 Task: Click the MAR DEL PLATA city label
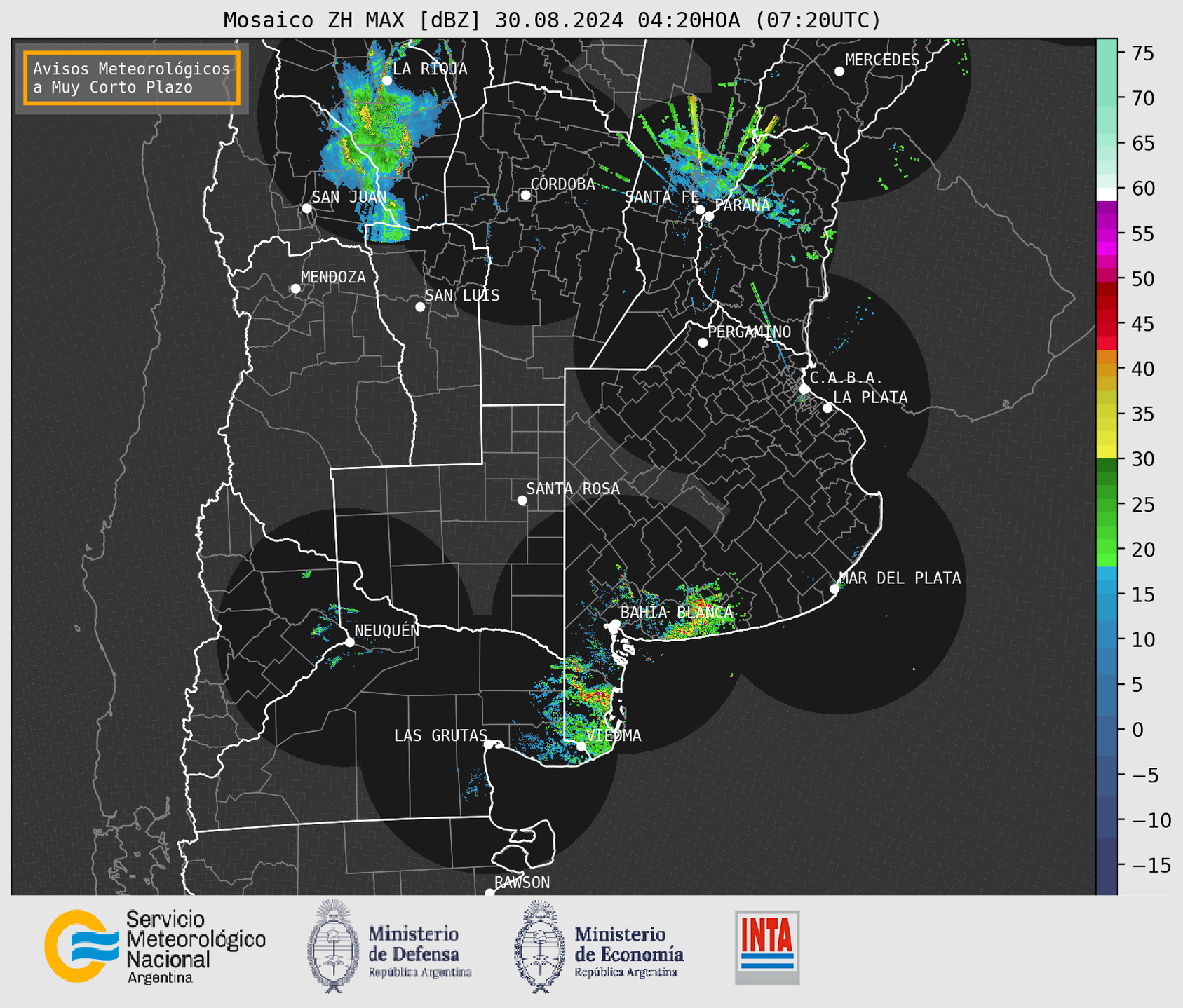coord(900,578)
